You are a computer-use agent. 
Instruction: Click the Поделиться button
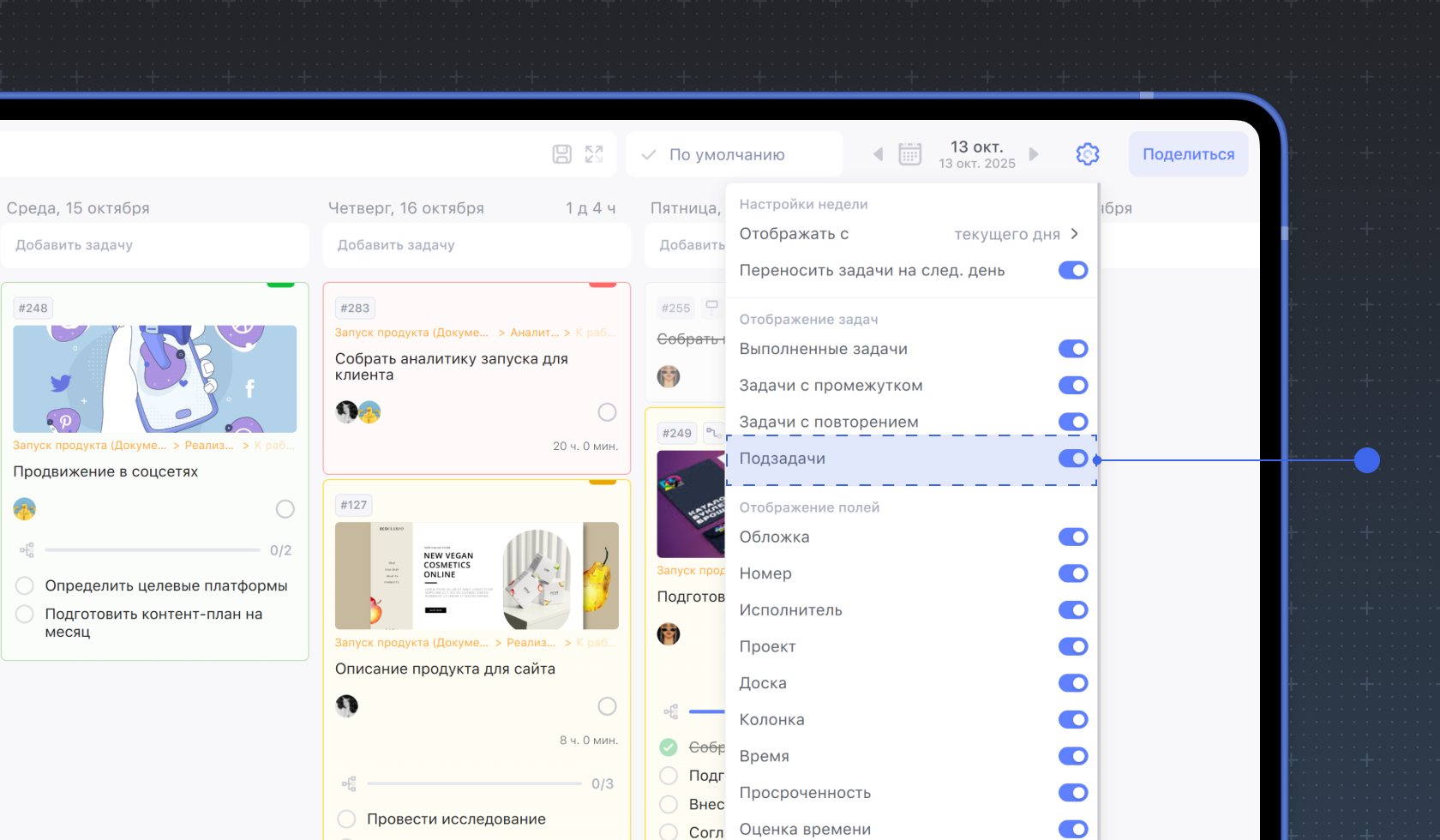coord(1188,154)
